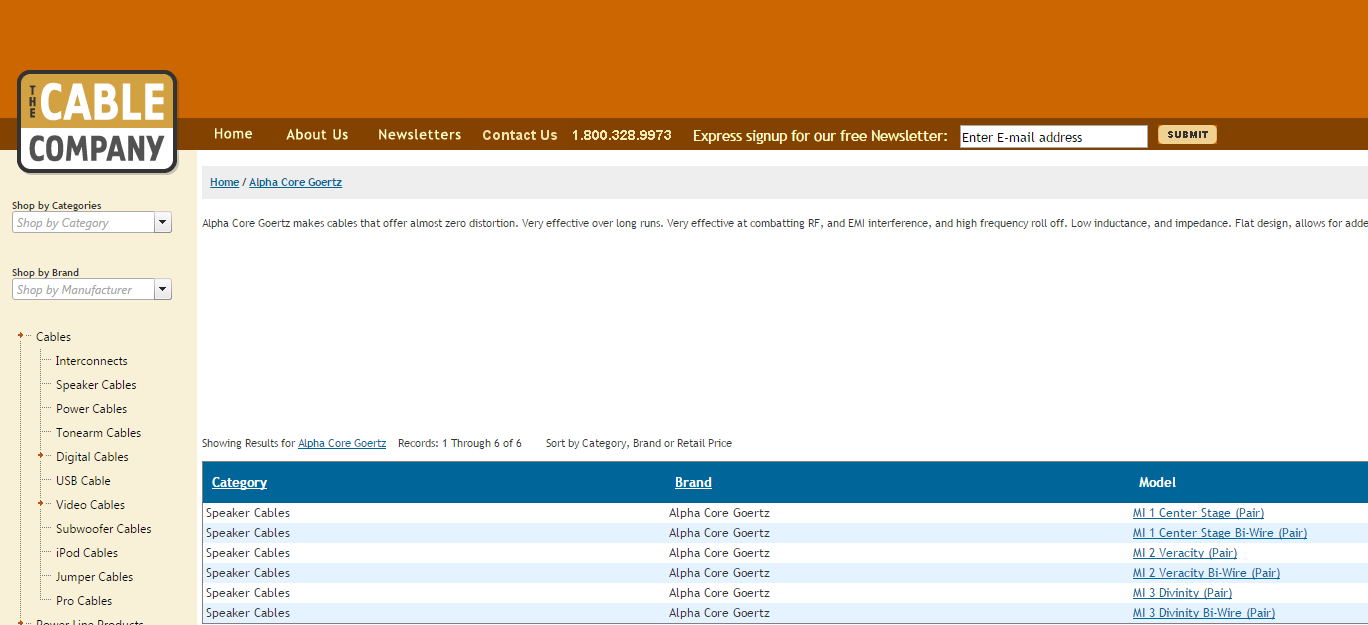The width and height of the screenshot is (1368, 625).
Task: Open MI 2 Veracity Bi-Wire (Pair) link
Action: point(1206,573)
